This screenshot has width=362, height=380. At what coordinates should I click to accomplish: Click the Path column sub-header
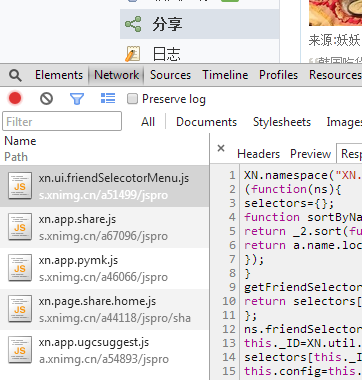click(16, 157)
